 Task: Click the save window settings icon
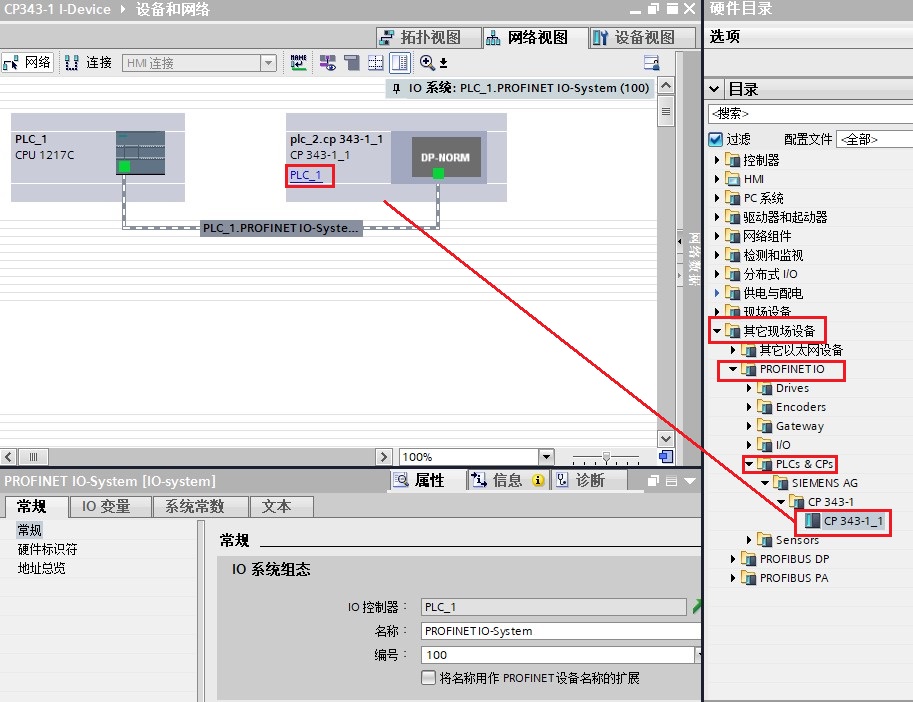point(651,62)
